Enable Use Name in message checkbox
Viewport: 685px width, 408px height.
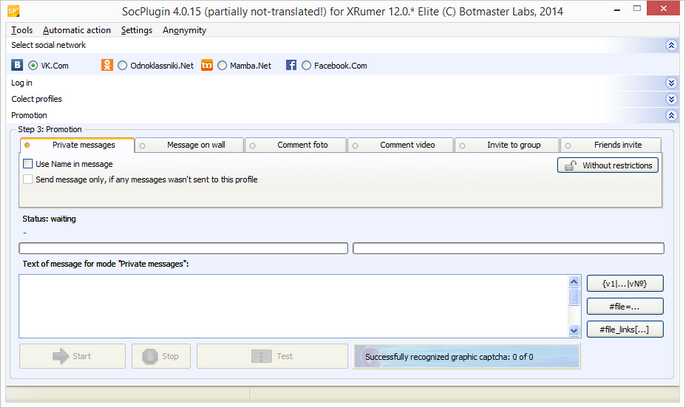click(x=28, y=164)
